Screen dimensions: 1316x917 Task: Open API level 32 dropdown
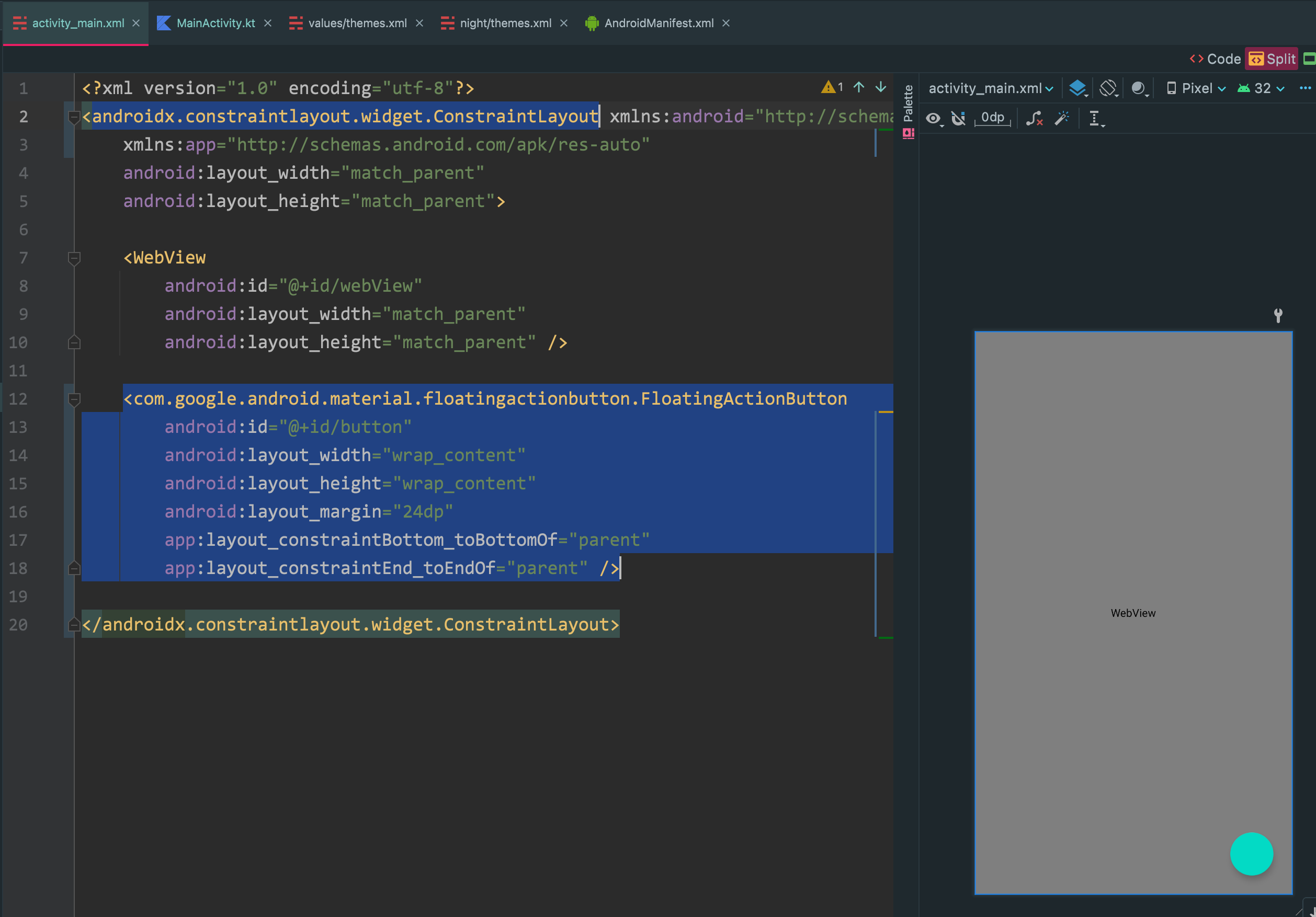(1261, 88)
